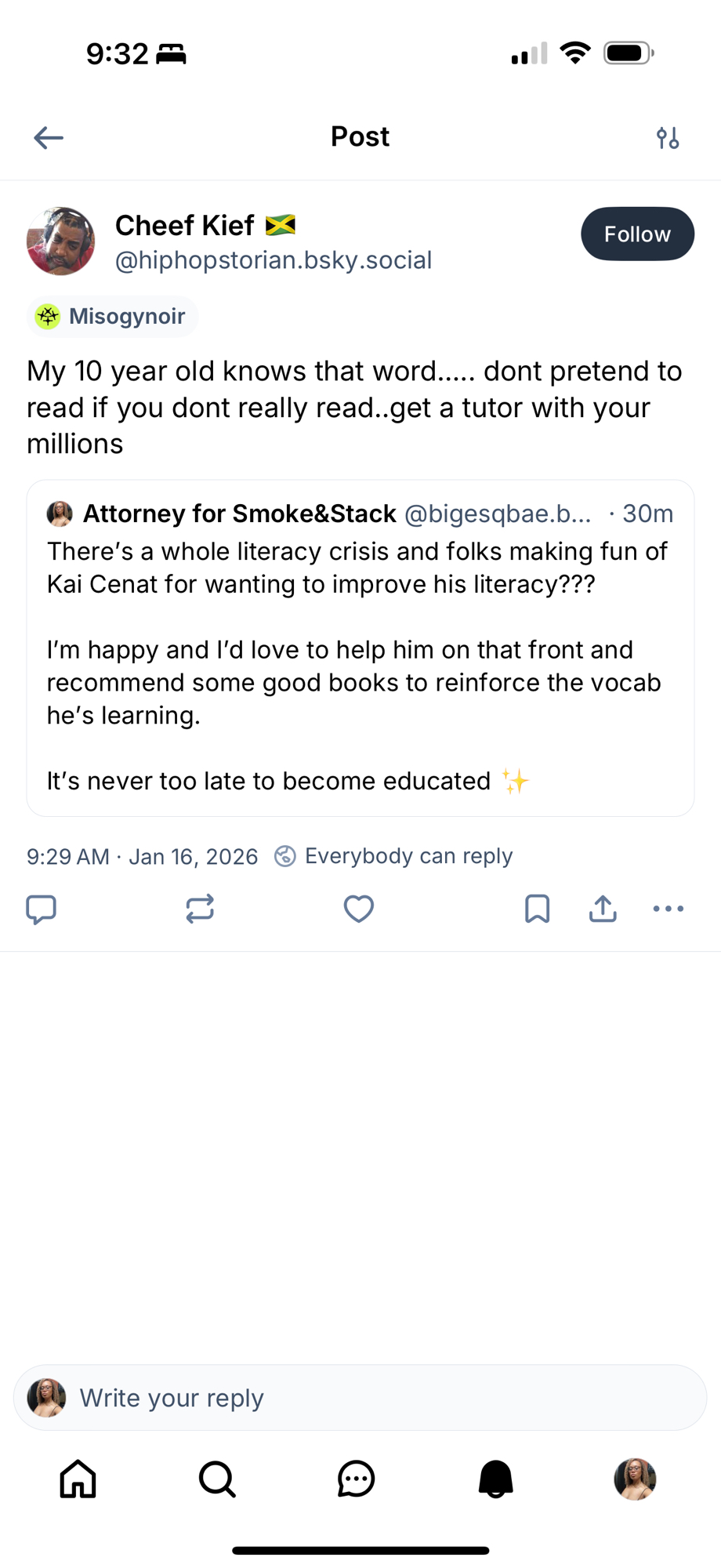The width and height of the screenshot is (721, 1568).
Task: Open the Search tab
Action: 217,1479
